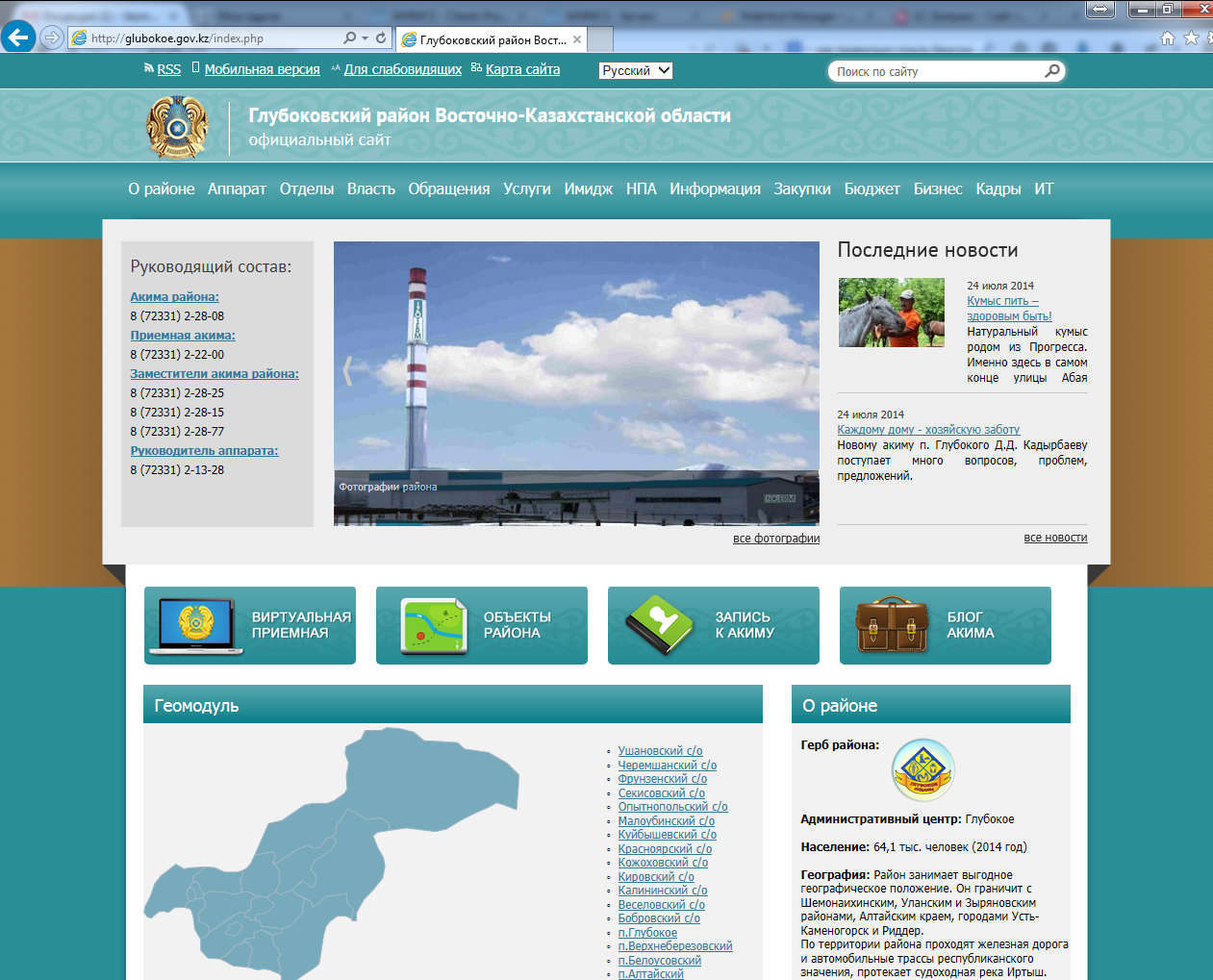Open the НПА menu
The height and width of the screenshot is (980, 1213).
pyautogui.click(x=642, y=189)
